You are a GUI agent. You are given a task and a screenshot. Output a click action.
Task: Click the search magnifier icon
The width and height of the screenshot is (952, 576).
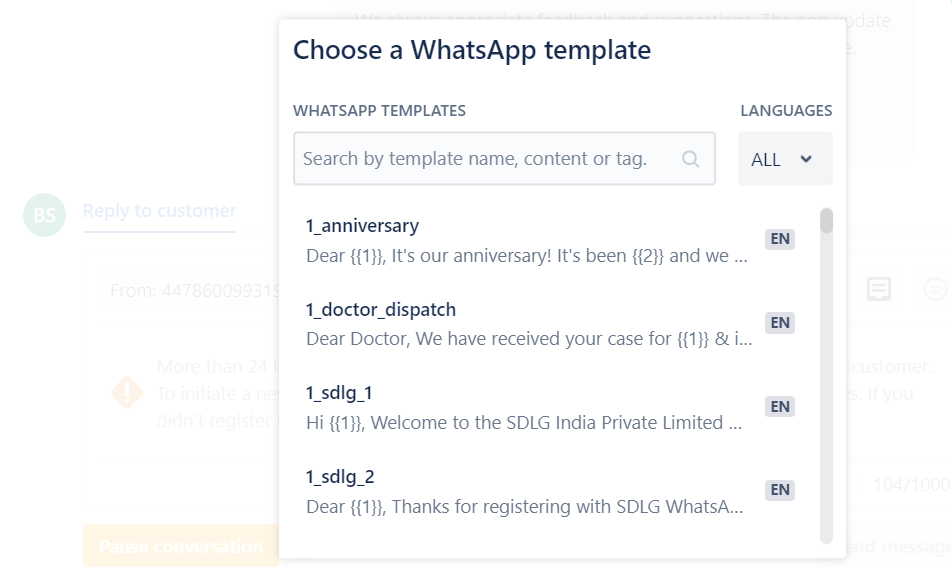click(690, 159)
